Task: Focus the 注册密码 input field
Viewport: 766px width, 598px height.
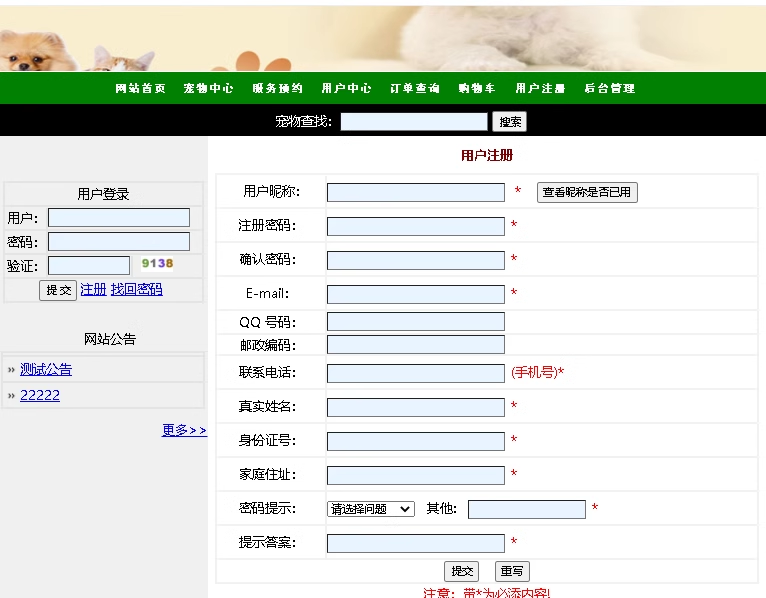Action: (416, 226)
